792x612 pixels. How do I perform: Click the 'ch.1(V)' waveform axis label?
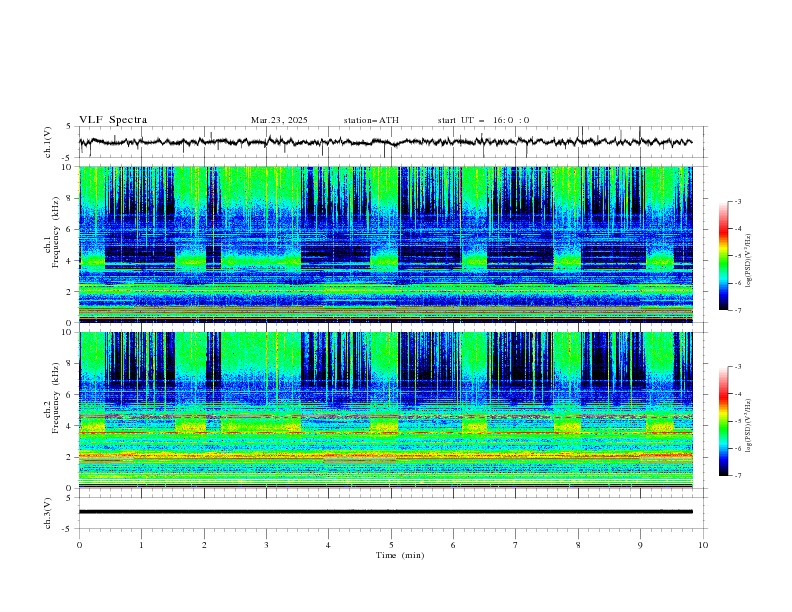(48, 142)
